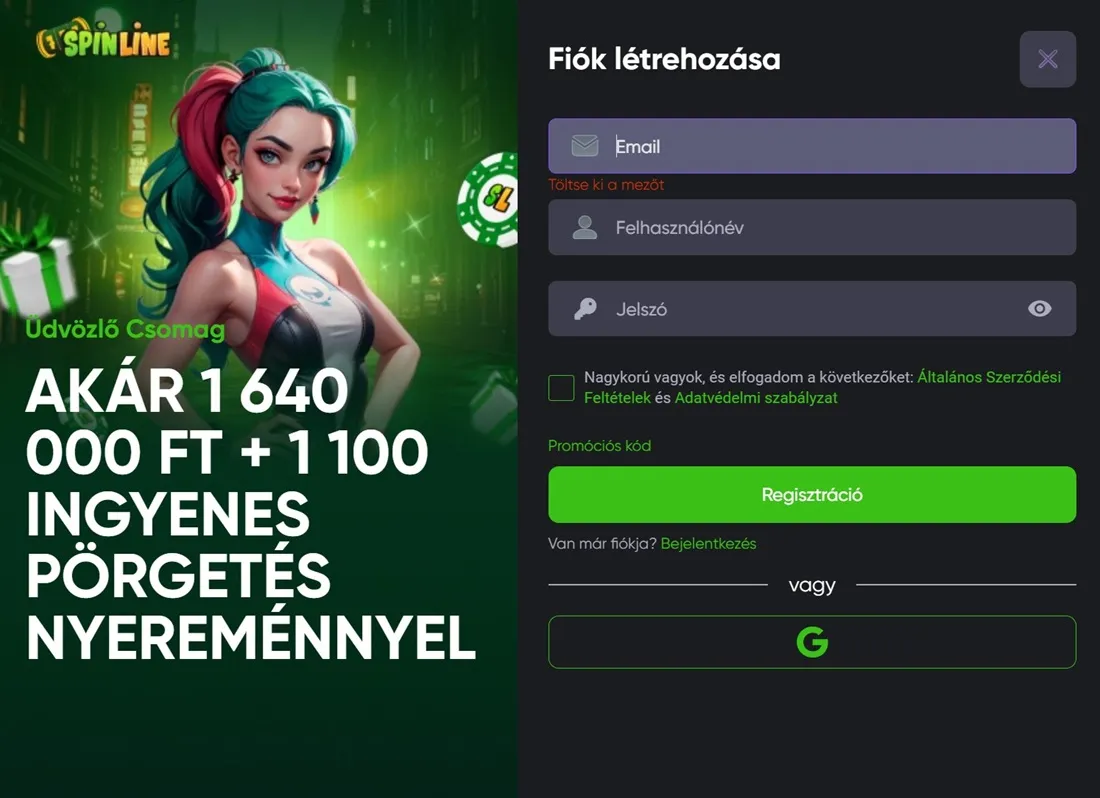Screen dimensions: 1100x798
Task: Close the account creation dialog
Action: point(1047,59)
